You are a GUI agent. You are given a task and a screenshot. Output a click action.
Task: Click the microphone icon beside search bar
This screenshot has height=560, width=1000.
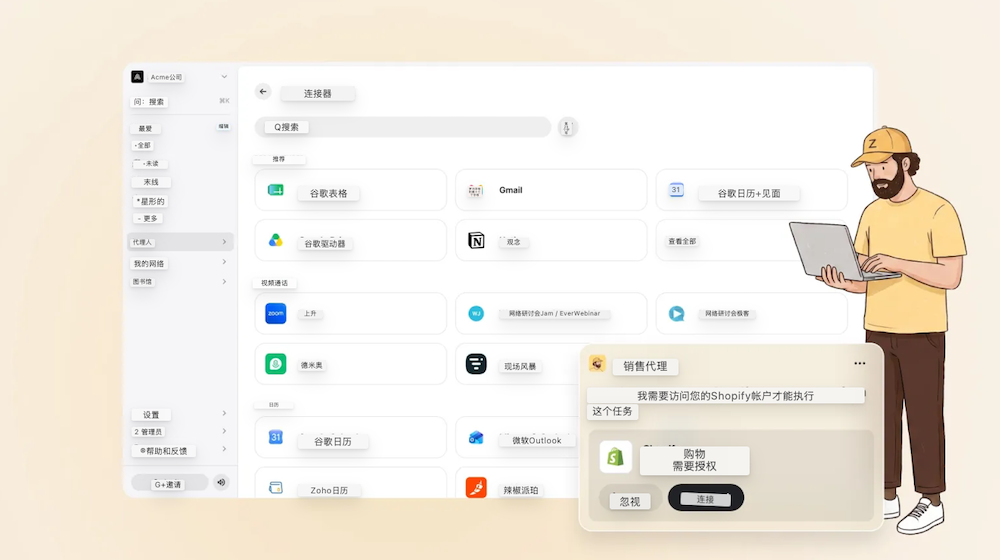tap(566, 128)
